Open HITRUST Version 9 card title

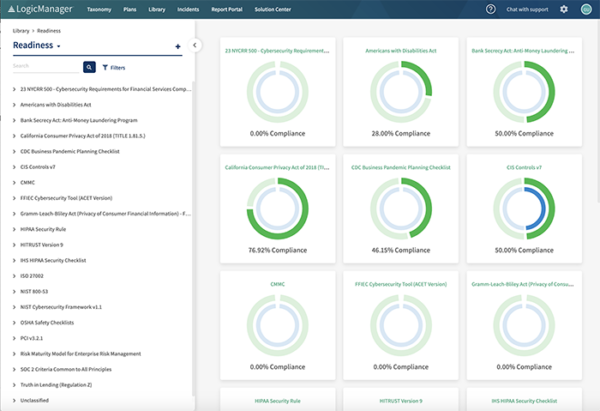[x=401, y=401]
